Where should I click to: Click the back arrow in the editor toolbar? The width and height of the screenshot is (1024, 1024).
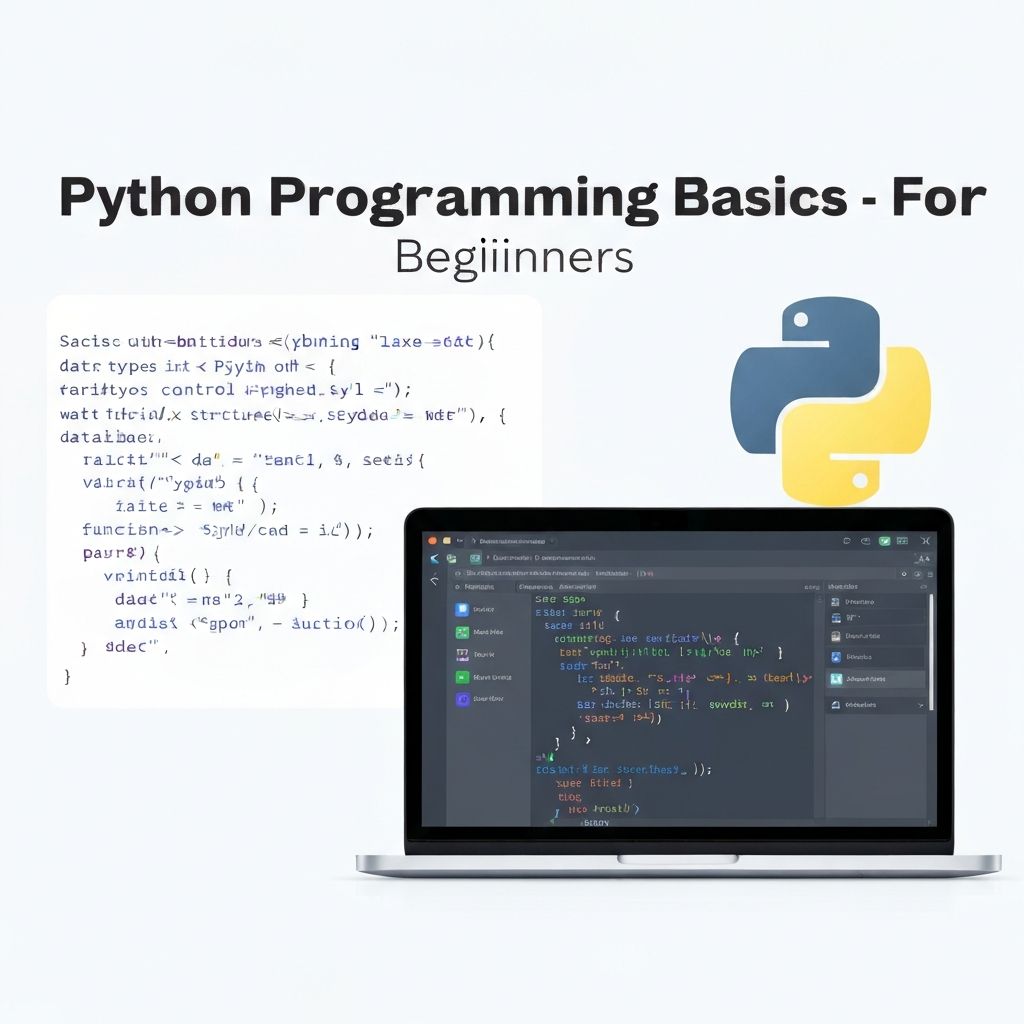(x=433, y=558)
